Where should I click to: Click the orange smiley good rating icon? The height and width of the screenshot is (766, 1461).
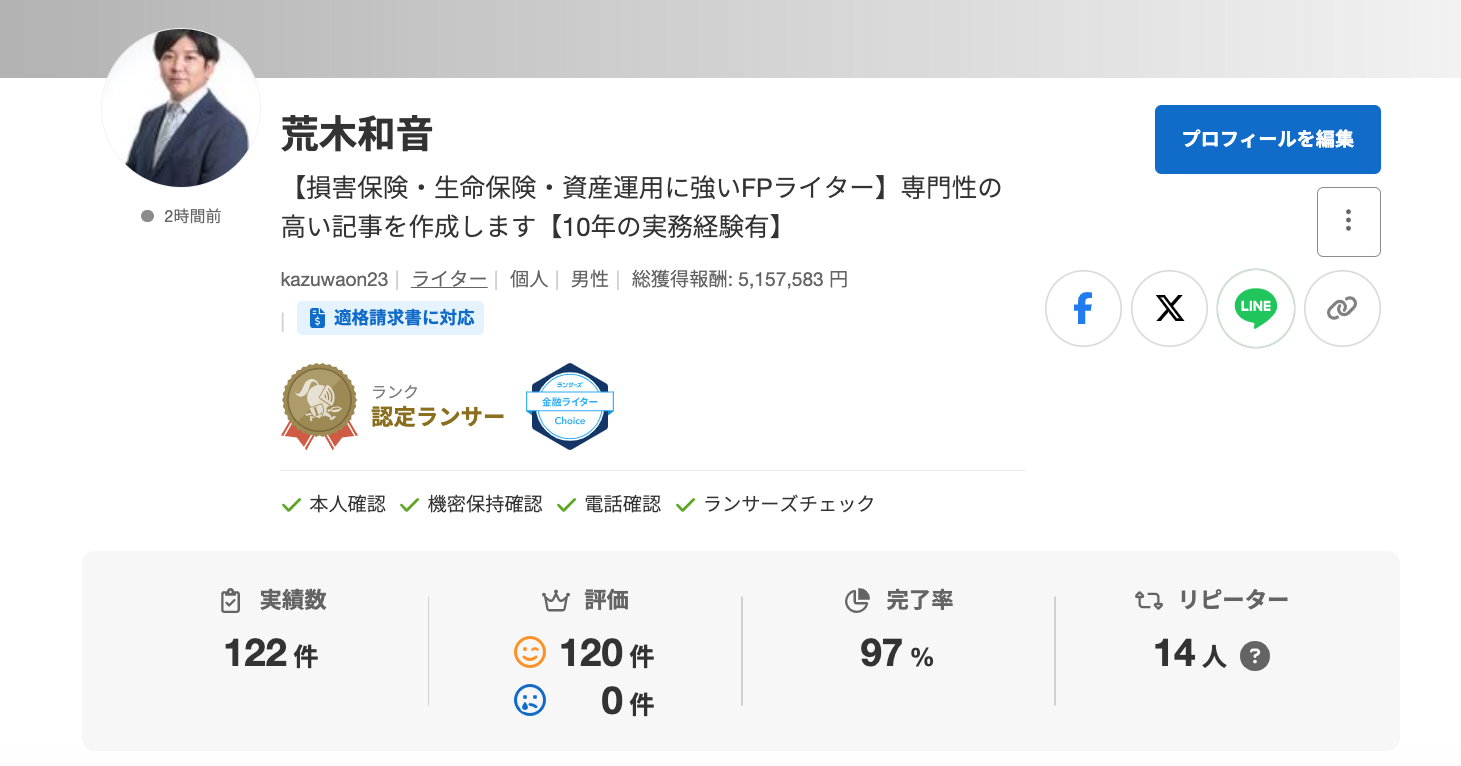coord(530,653)
